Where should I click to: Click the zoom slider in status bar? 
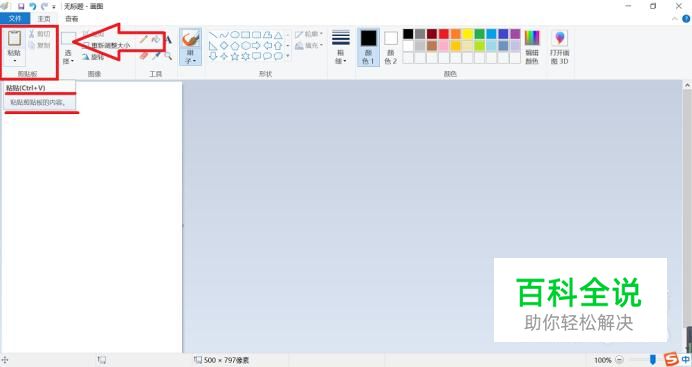[653, 360]
